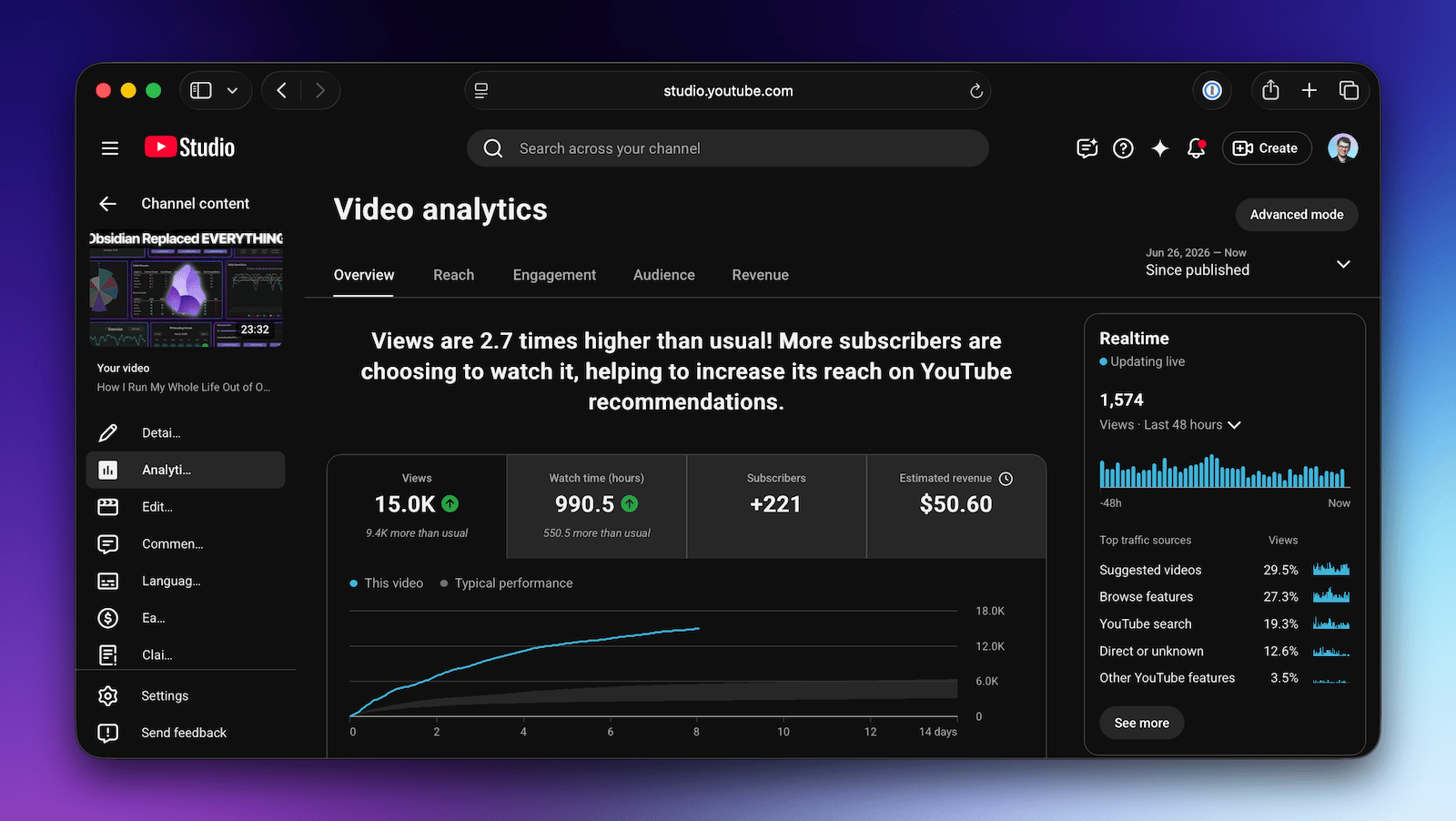Open a new tab with the plus icon
The height and width of the screenshot is (821, 1456).
(1309, 90)
